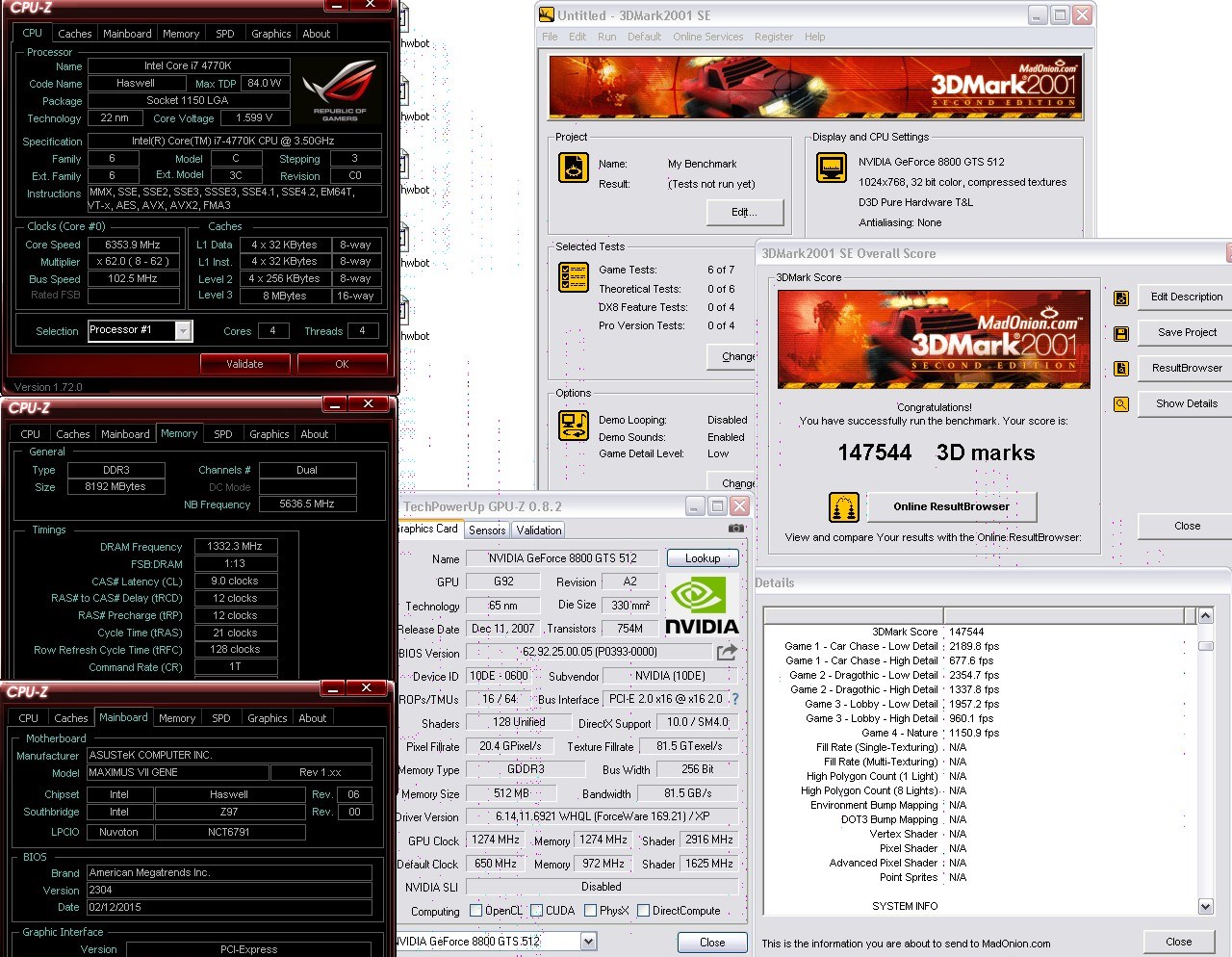The height and width of the screenshot is (957, 1232).
Task: Toggle the PhysX checkbox
Action: 590,911
